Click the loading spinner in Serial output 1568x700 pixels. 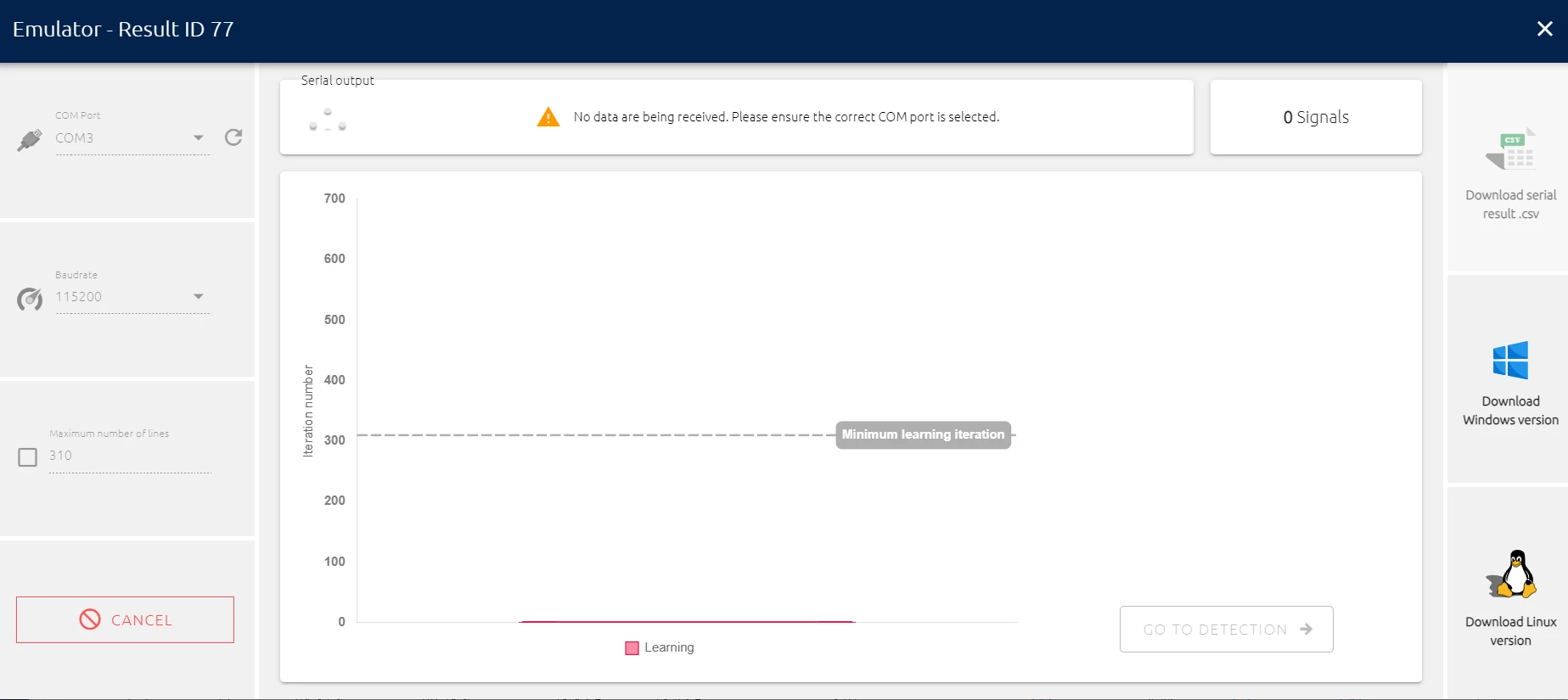click(328, 120)
